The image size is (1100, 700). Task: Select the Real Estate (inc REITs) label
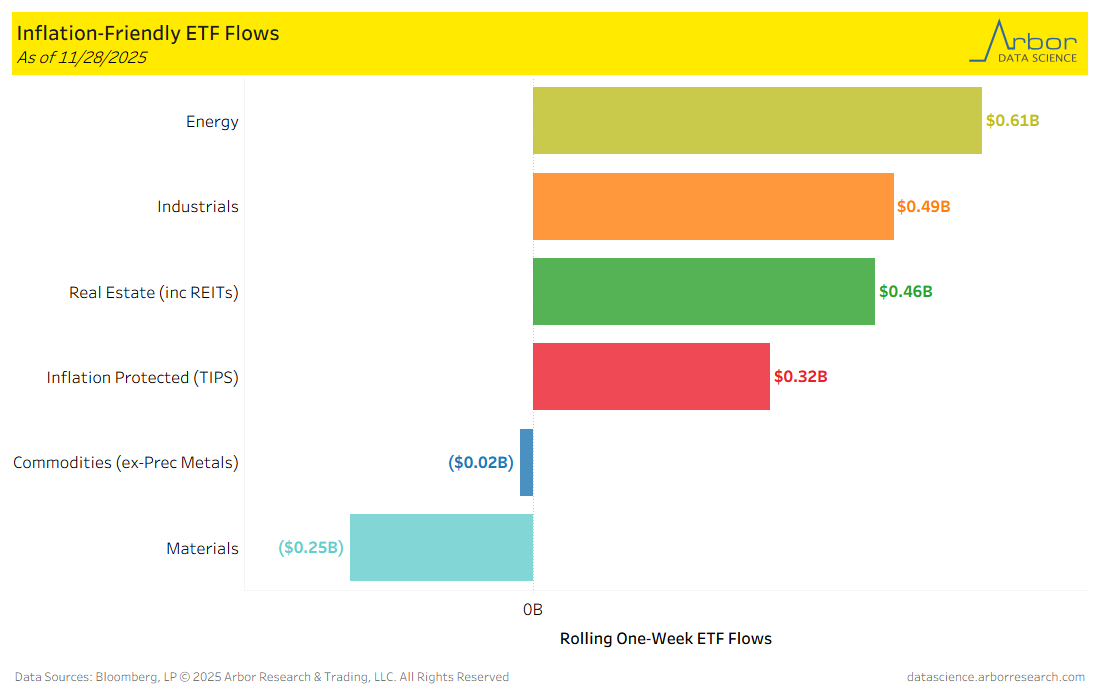click(154, 293)
